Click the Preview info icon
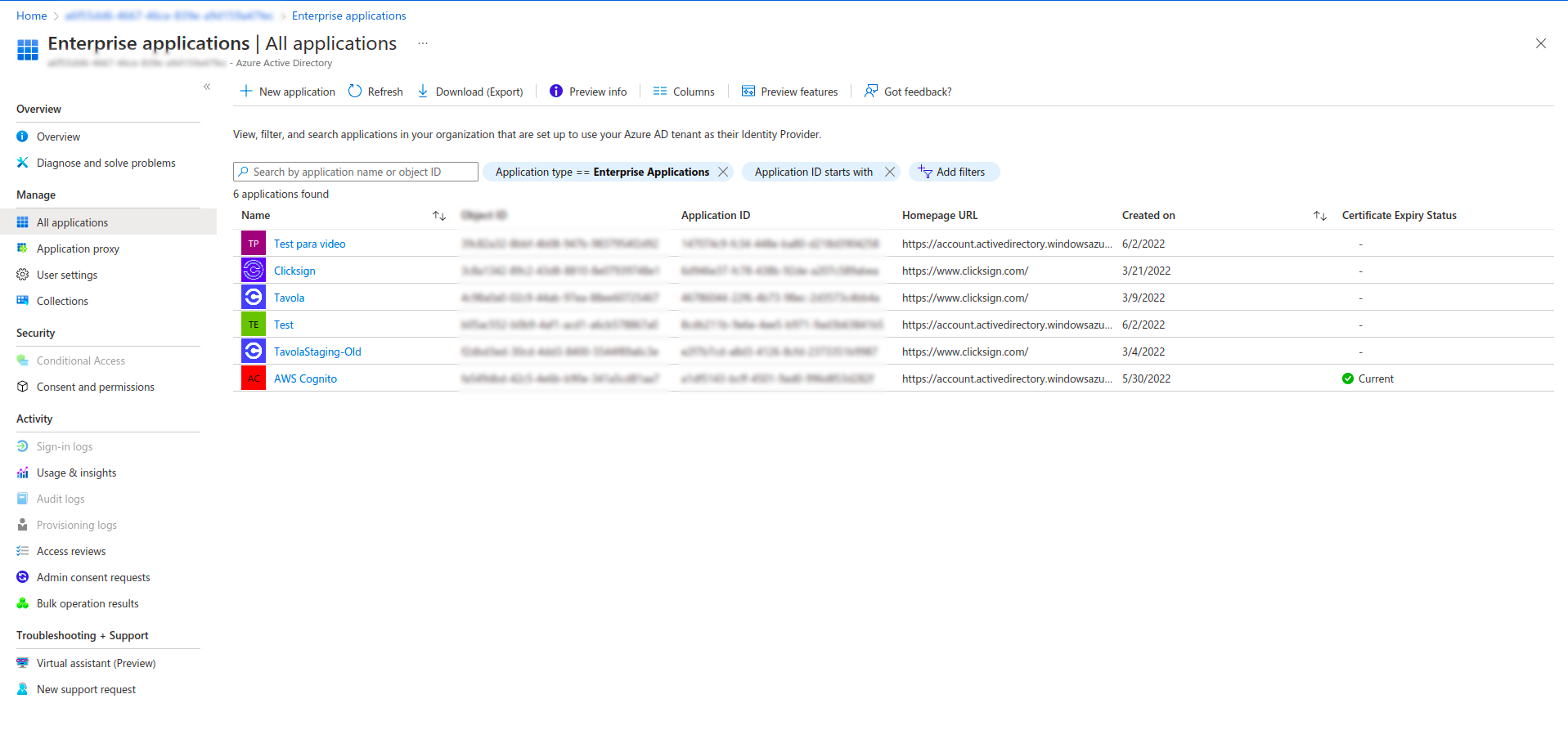Viewport: 1568px width, 739px height. click(x=556, y=91)
